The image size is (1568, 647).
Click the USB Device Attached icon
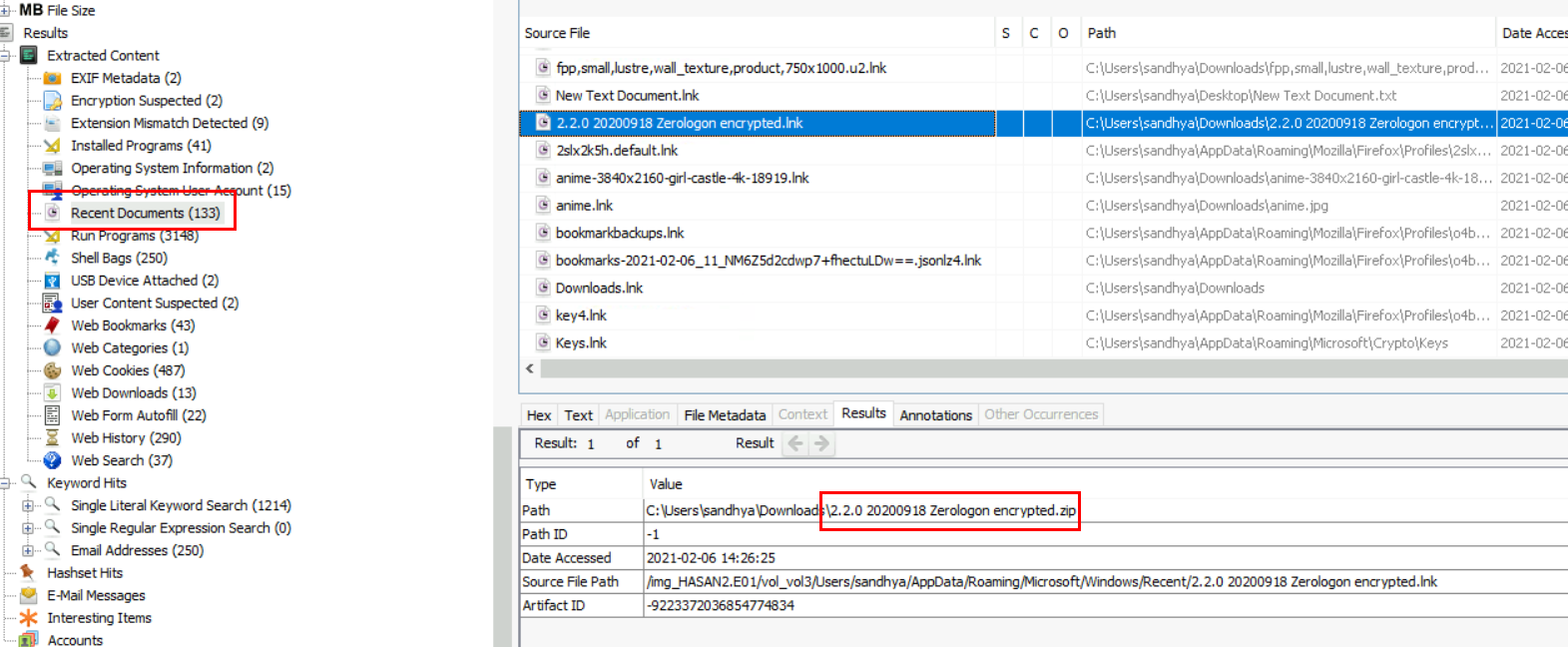click(x=53, y=281)
